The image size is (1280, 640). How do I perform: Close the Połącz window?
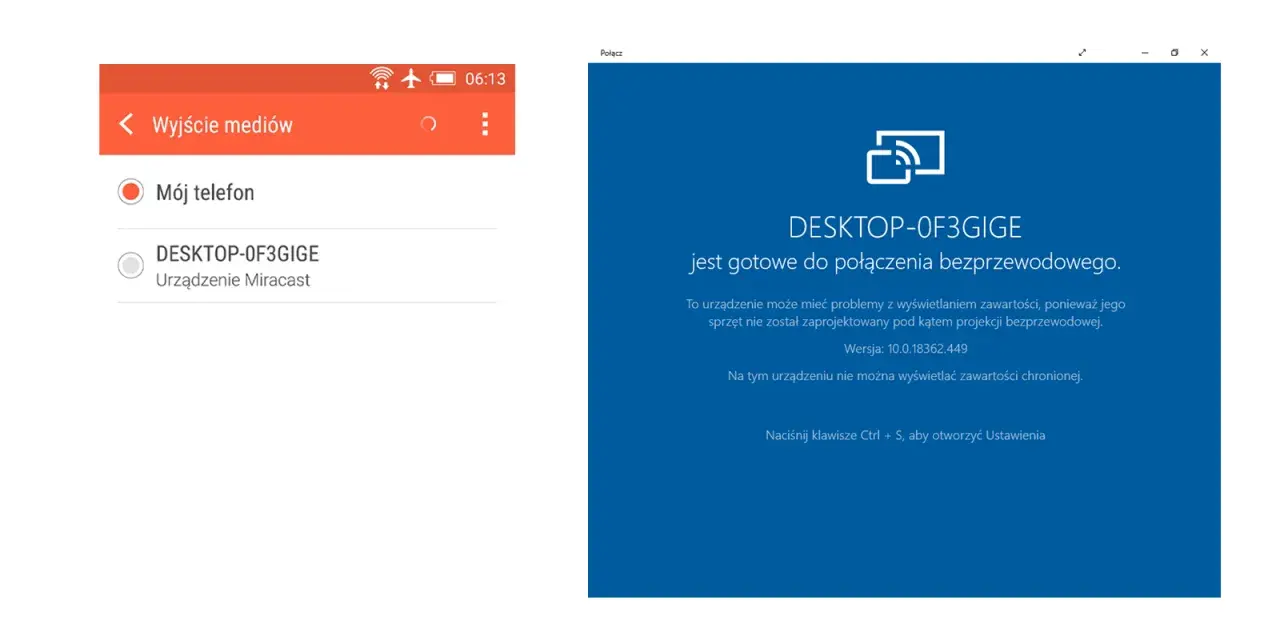1204,53
